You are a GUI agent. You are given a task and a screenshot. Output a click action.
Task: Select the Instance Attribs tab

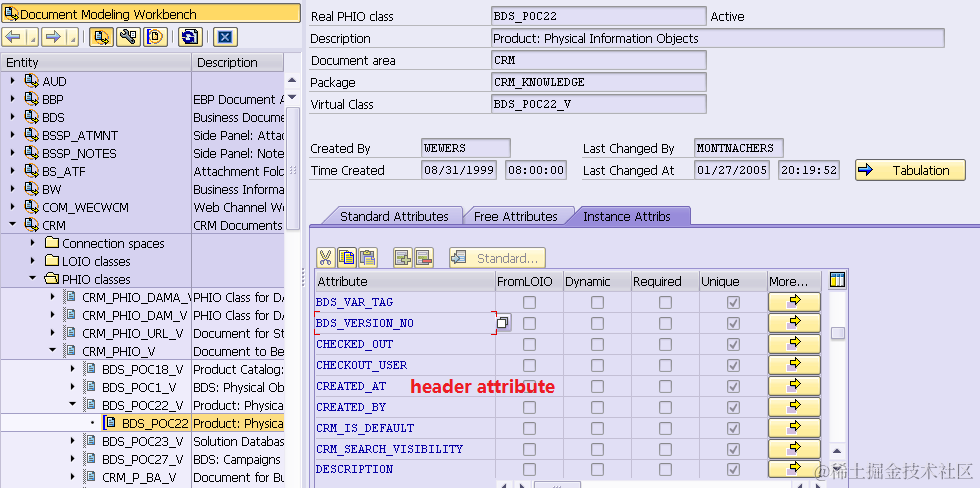pos(627,216)
